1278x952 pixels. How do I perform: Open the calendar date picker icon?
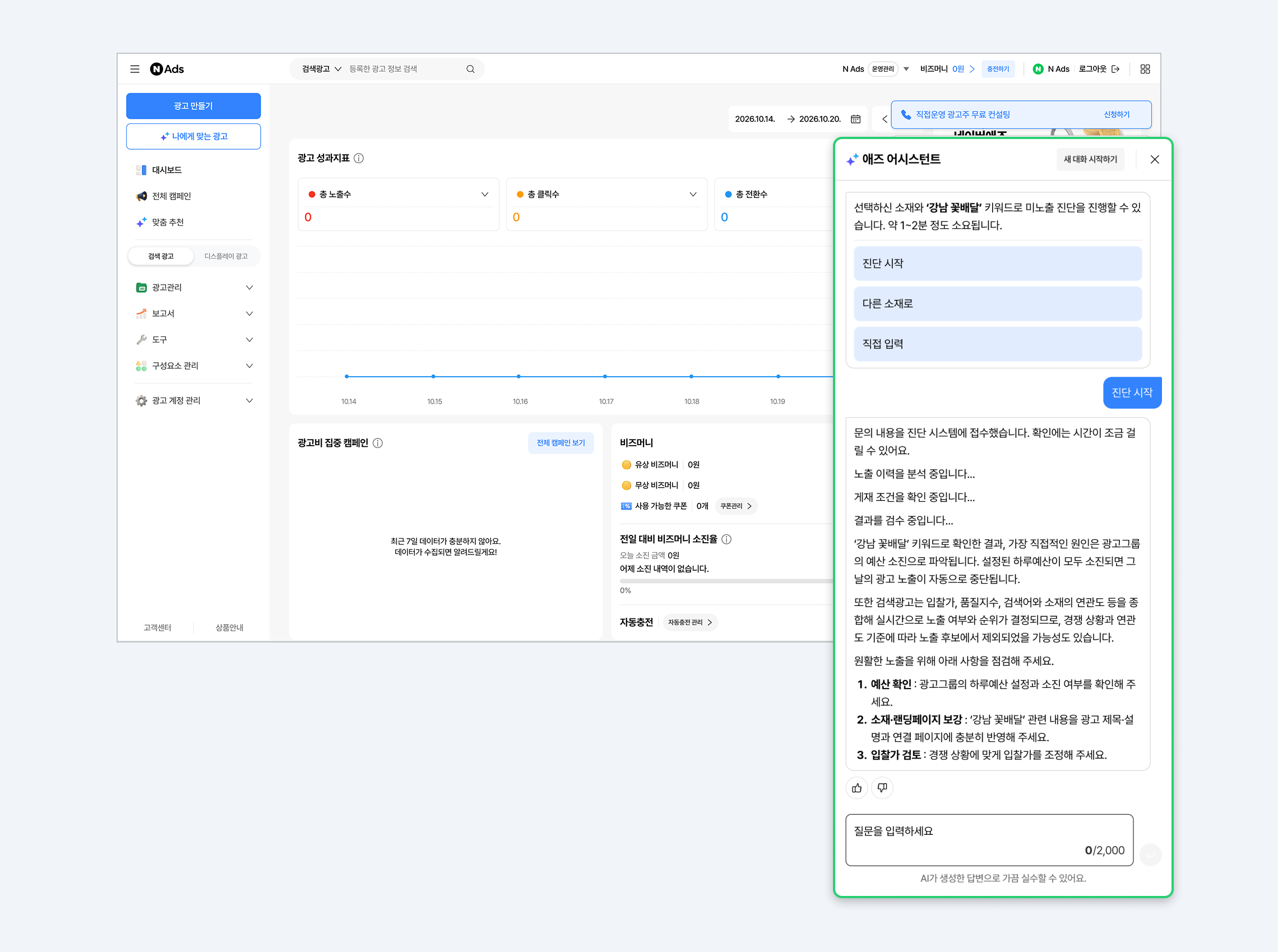point(856,119)
